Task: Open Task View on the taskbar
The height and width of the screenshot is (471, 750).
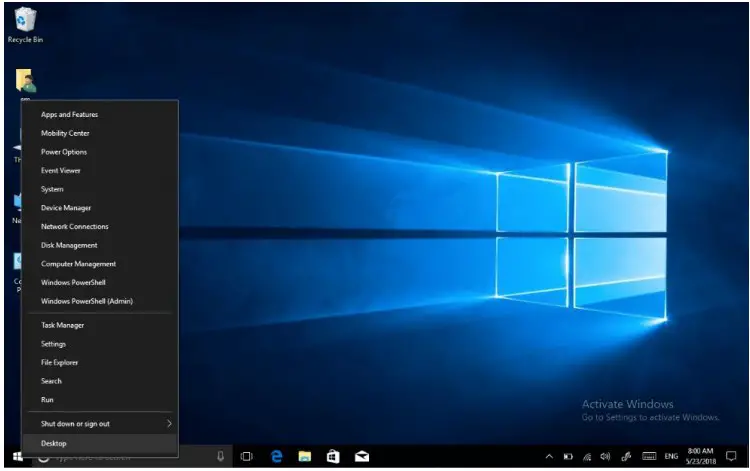Action: point(247,457)
